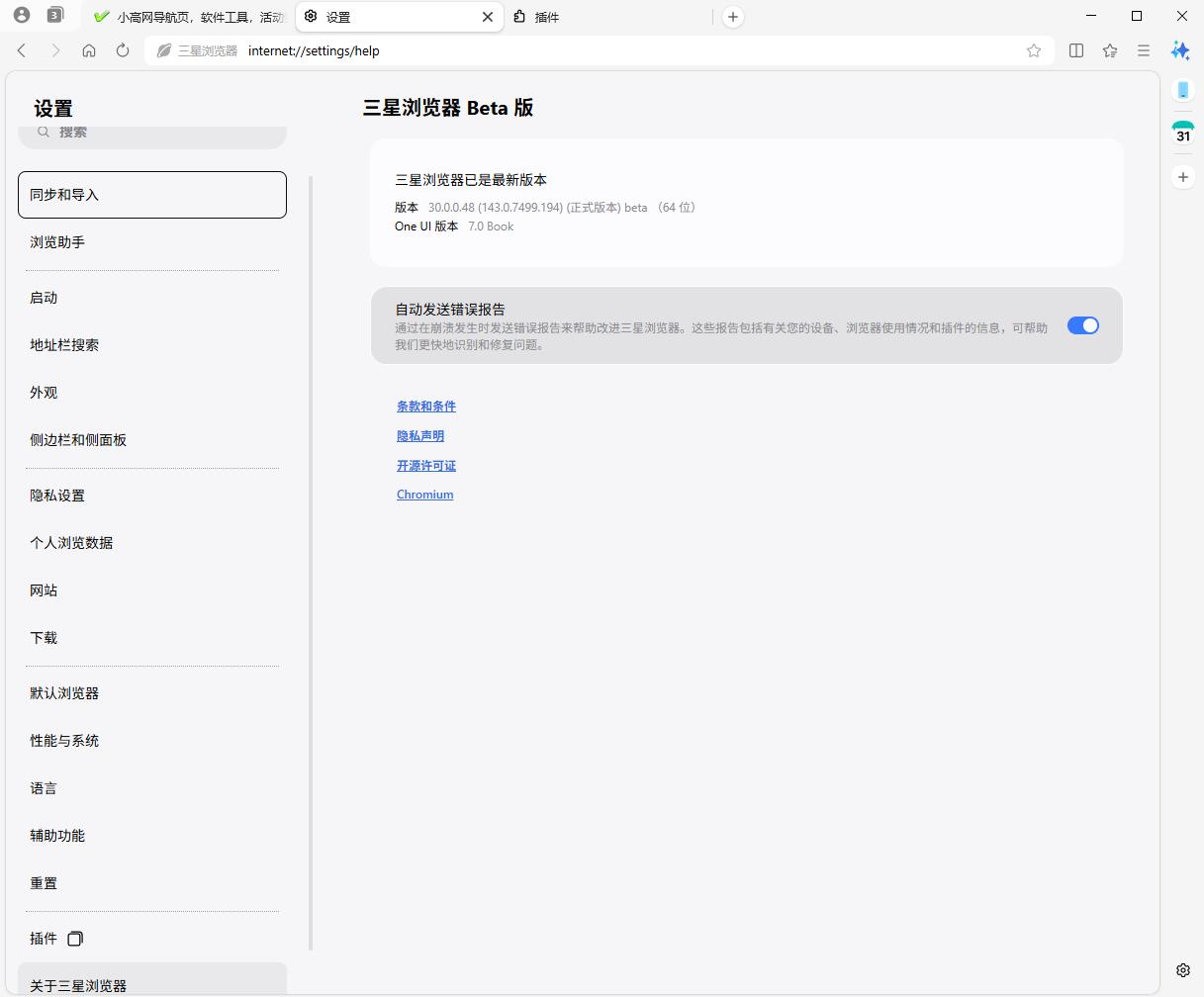Bookmark this page using the star icon

click(1034, 50)
